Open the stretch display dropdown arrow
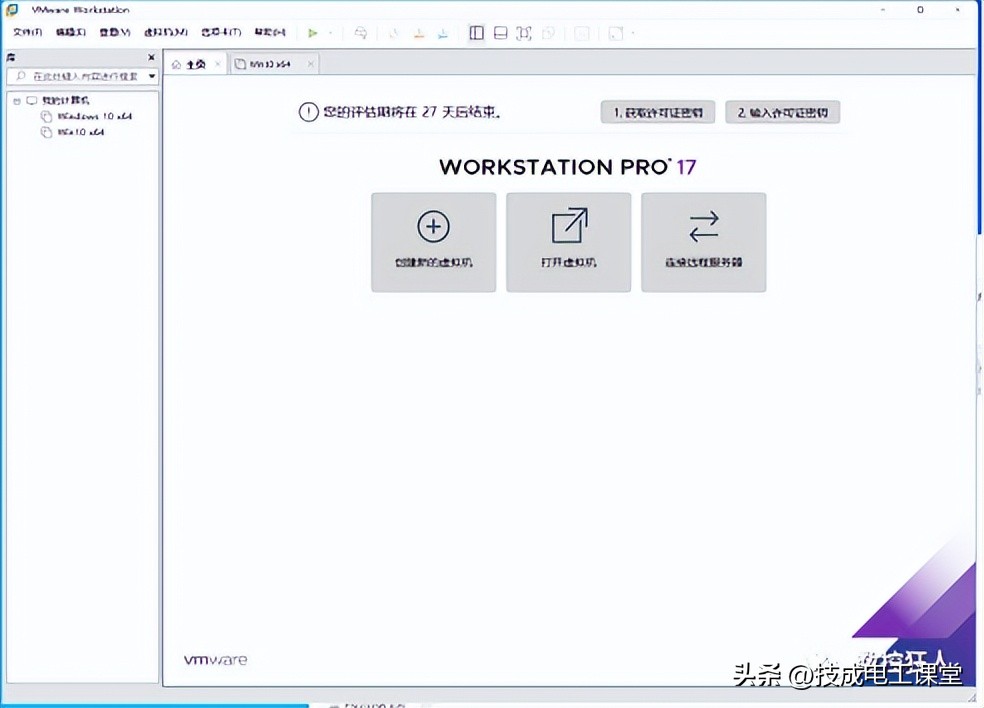Viewport: 984px width, 708px height. point(633,33)
